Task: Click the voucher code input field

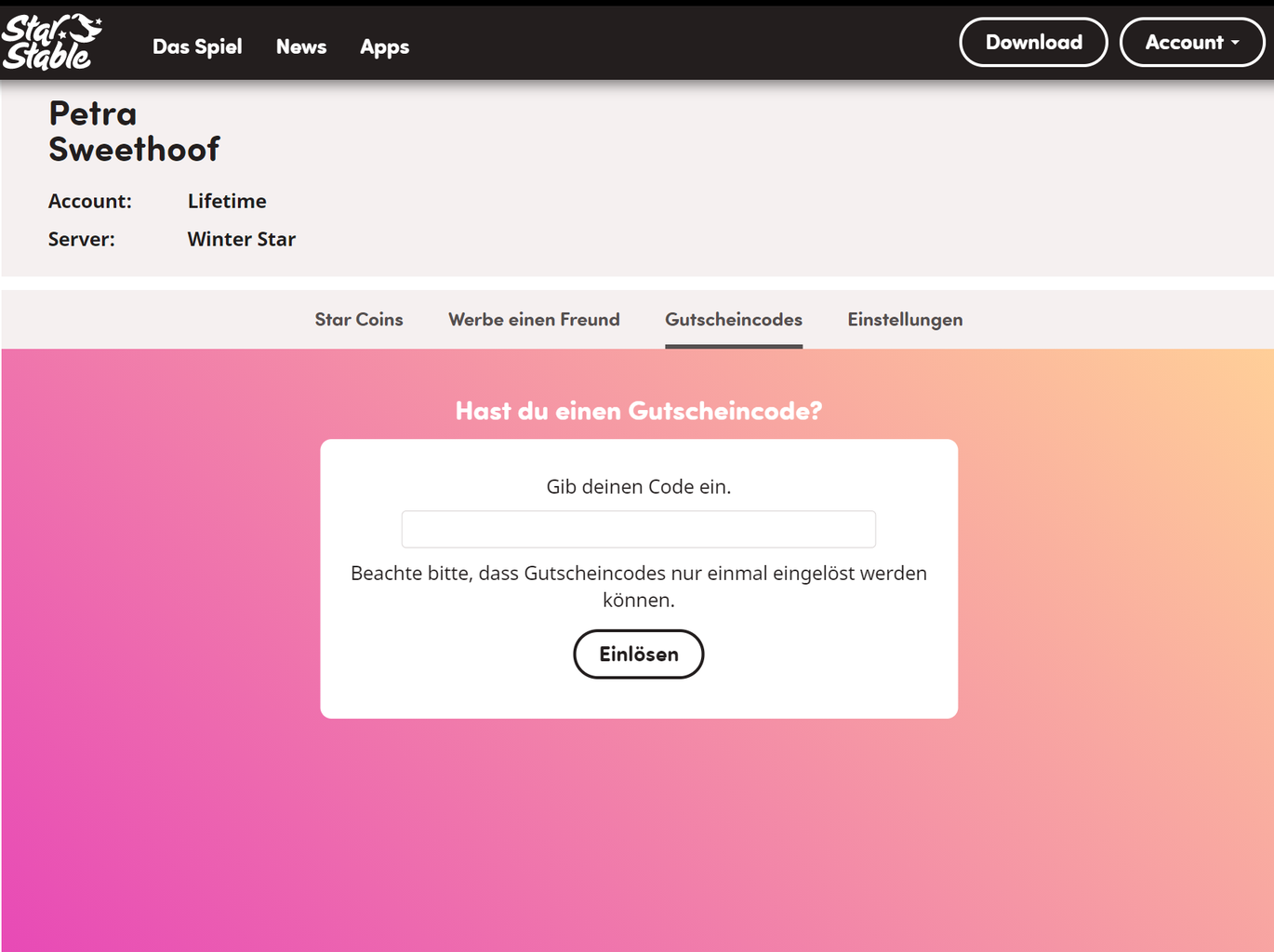Action: [638, 528]
